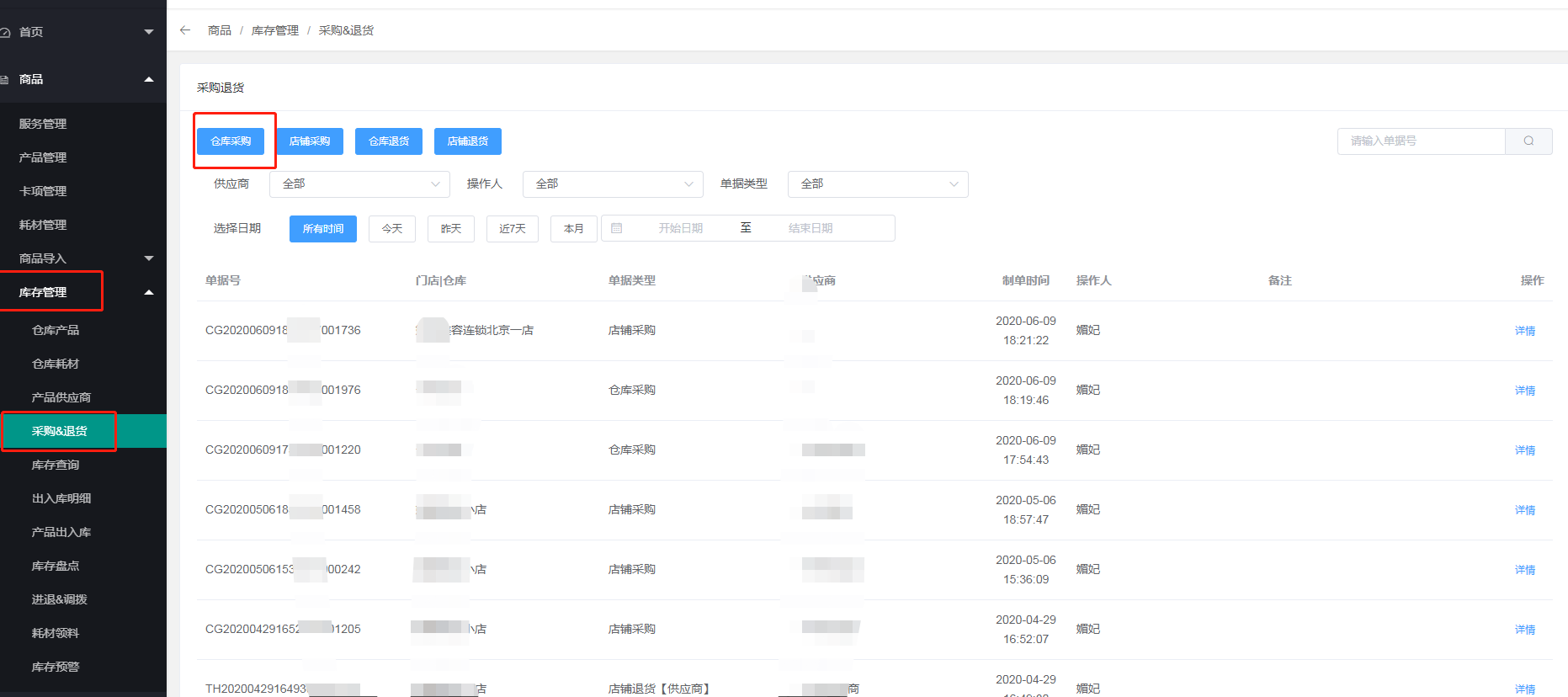The image size is (1568, 697).
Task: Open the 操作人 dropdown
Action: click(612, 184)
